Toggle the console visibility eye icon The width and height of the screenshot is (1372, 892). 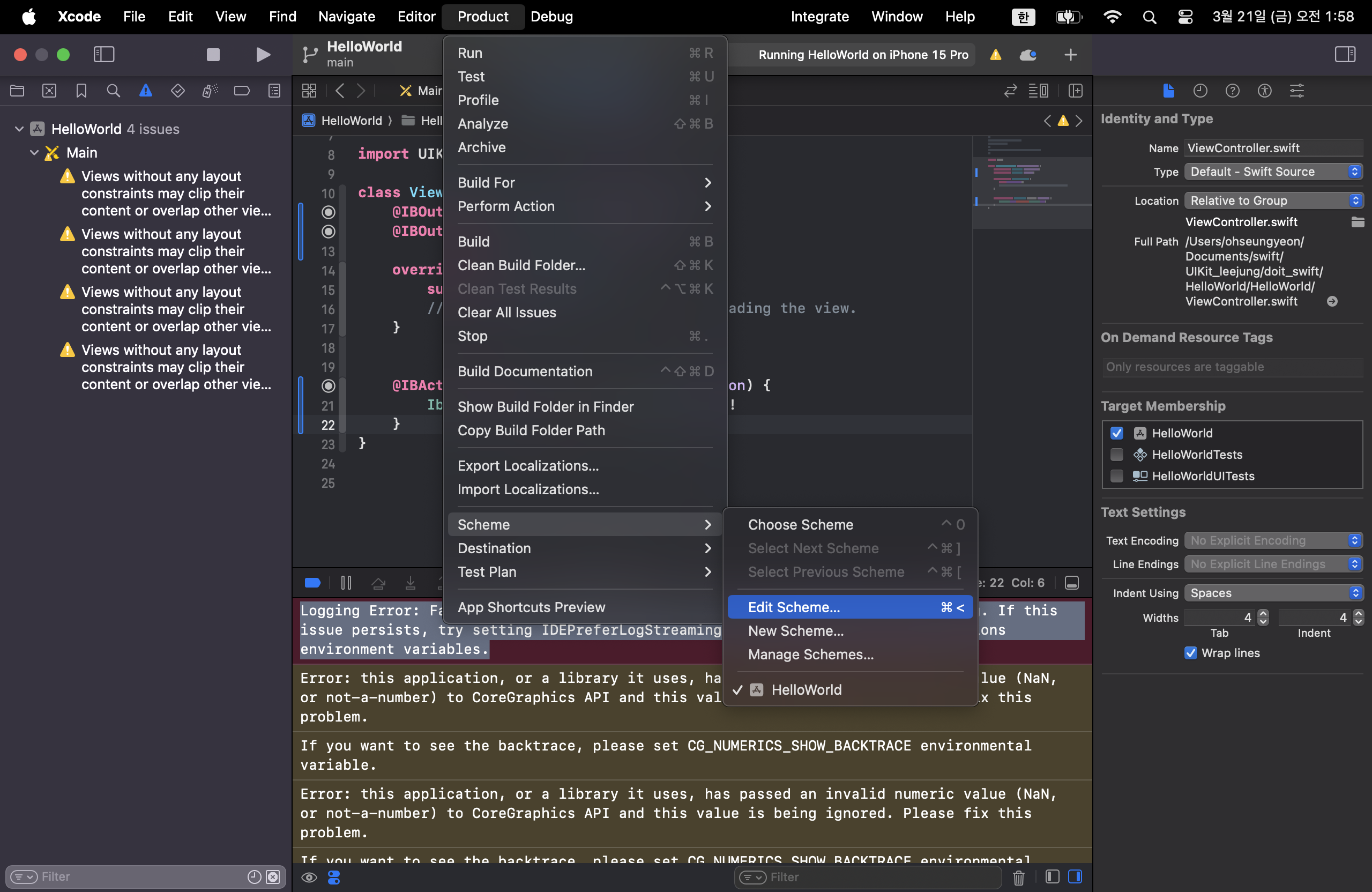309,877
